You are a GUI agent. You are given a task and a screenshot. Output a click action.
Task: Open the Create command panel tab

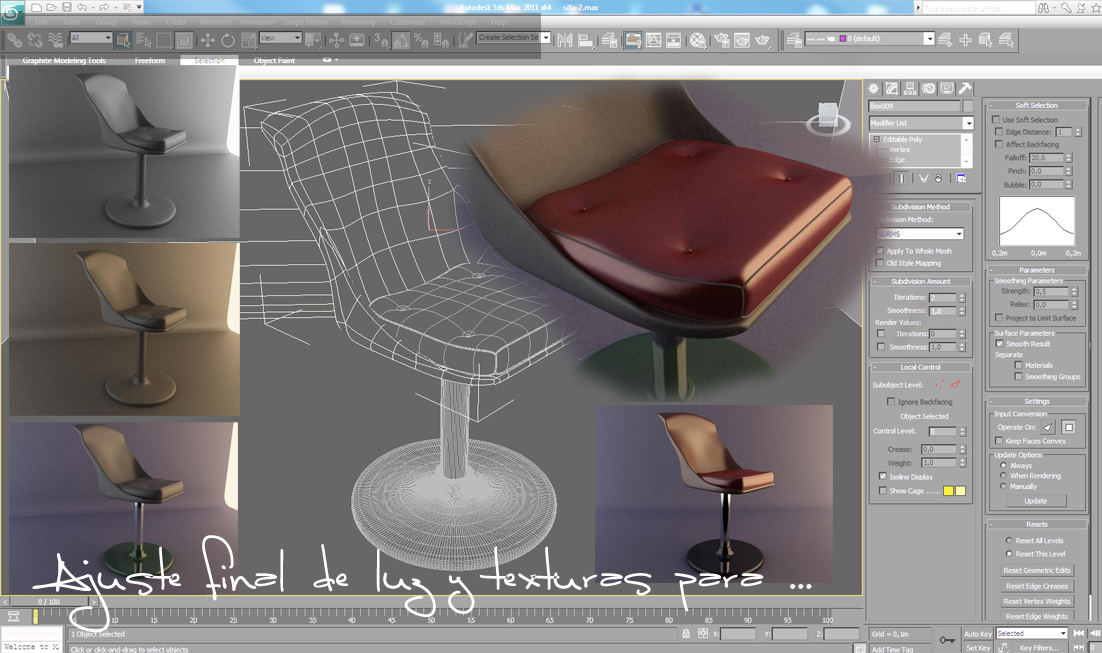pyautogui.click(x=874, y=89)
